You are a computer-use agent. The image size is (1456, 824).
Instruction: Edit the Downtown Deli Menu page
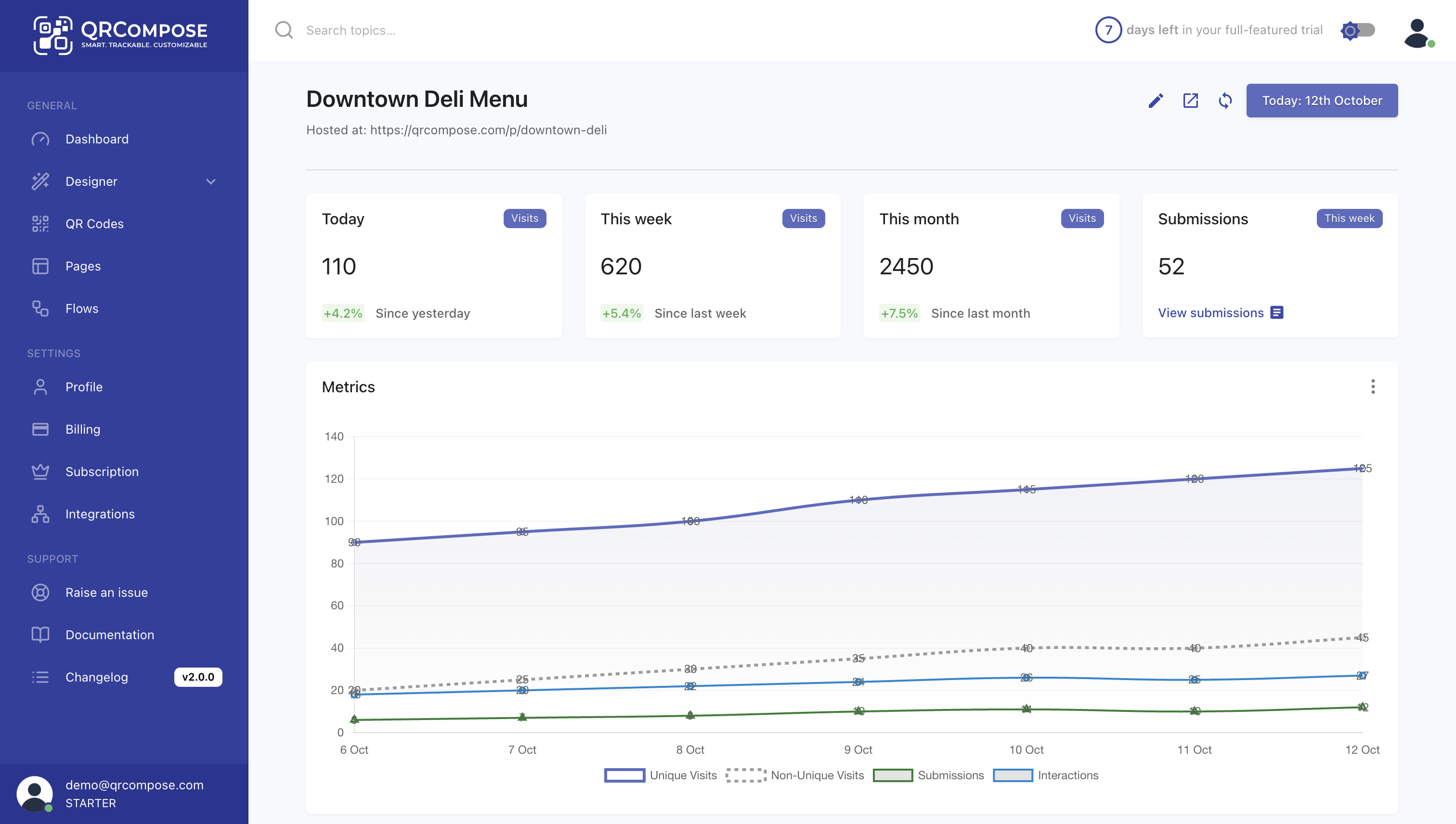click(1155, 100)
